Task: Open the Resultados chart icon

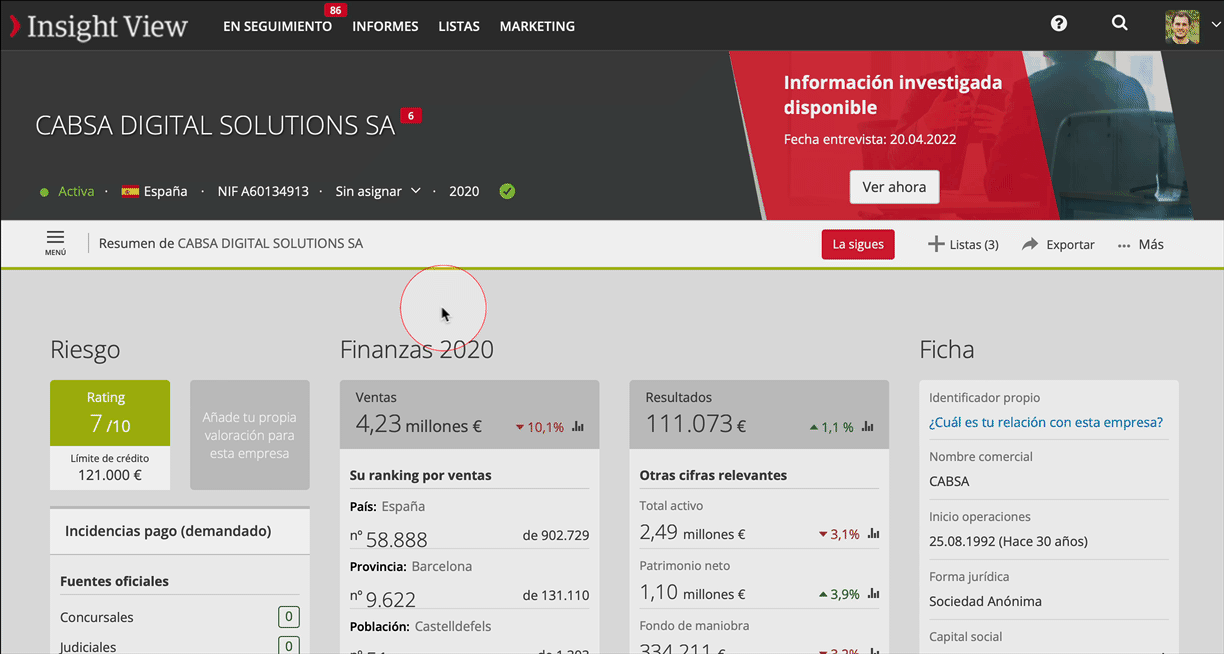Action: [x=867, y=427]
